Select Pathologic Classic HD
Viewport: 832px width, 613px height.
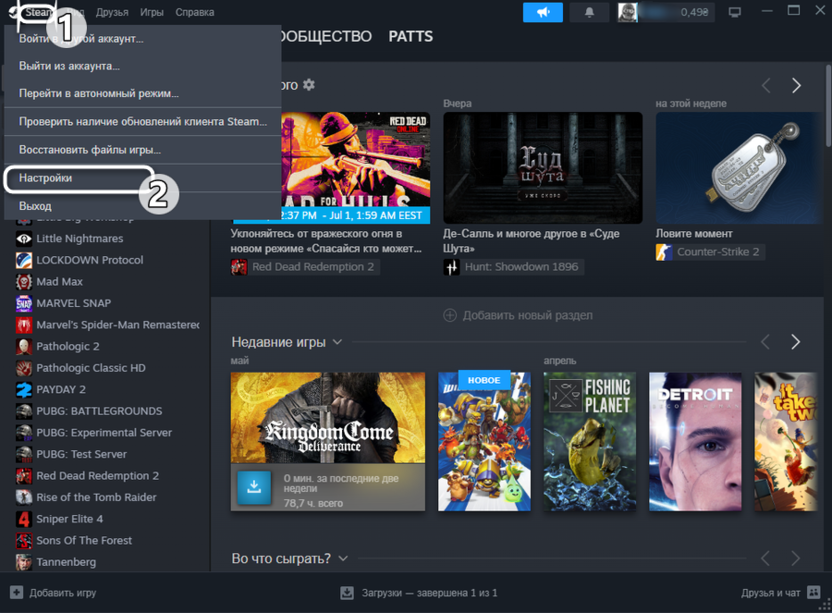[x=91, y=368]
